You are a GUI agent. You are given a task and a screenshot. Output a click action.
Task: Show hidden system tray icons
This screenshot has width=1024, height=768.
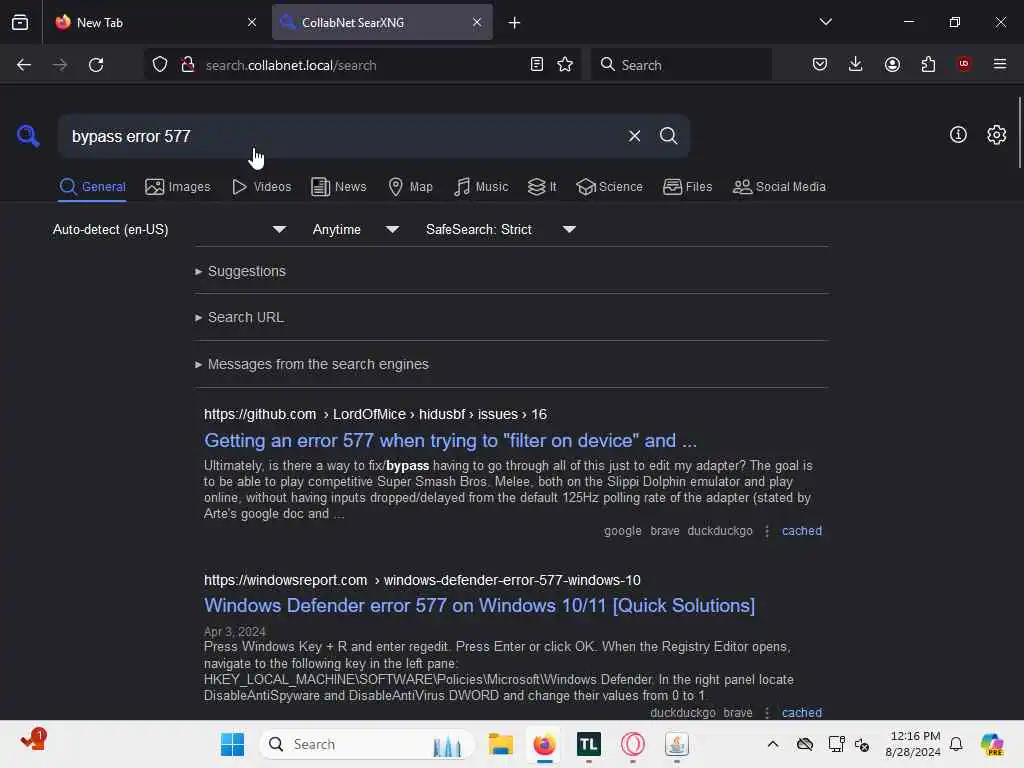click(x=773, y=744)
